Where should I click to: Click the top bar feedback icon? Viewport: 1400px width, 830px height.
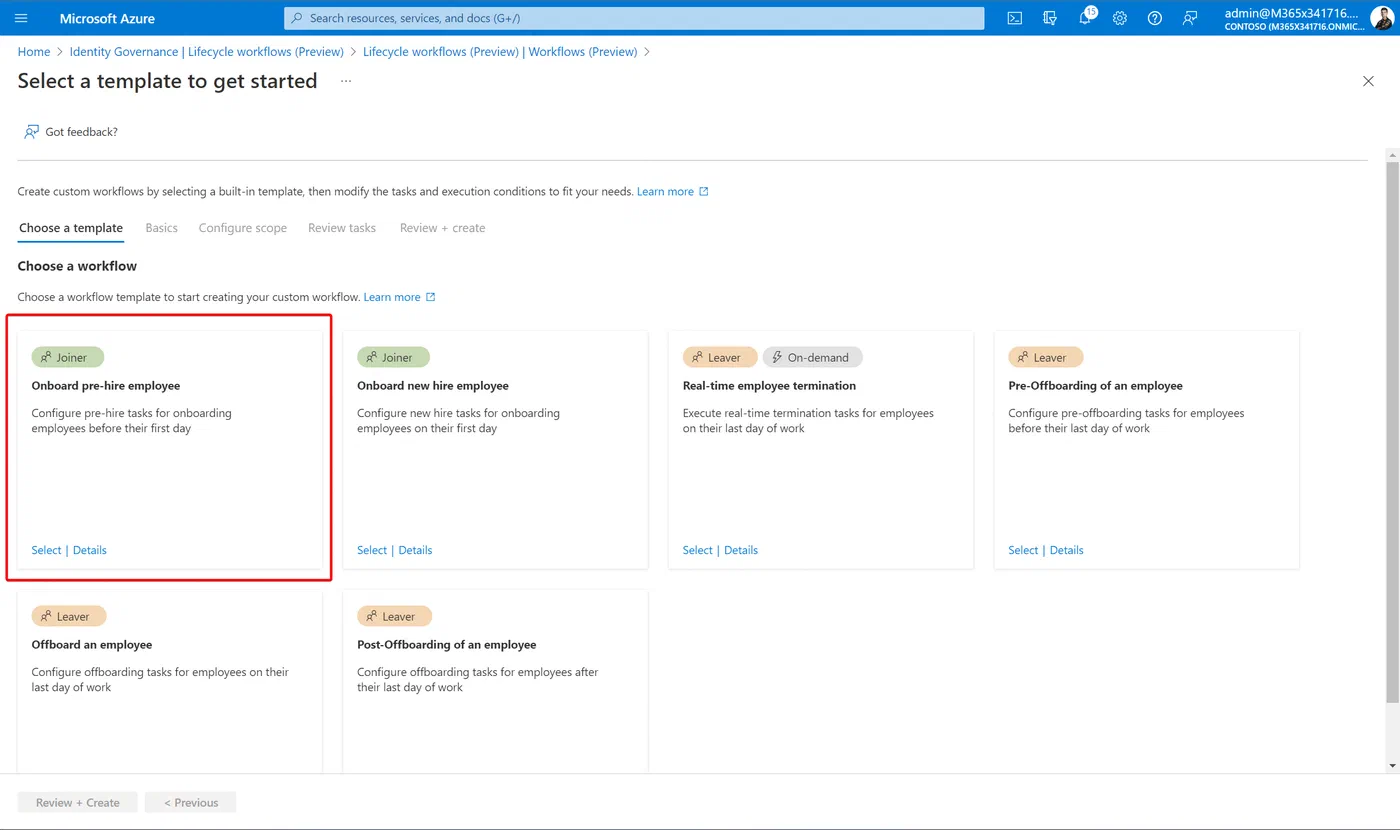pyautogui.click(x=1190, y=18)
